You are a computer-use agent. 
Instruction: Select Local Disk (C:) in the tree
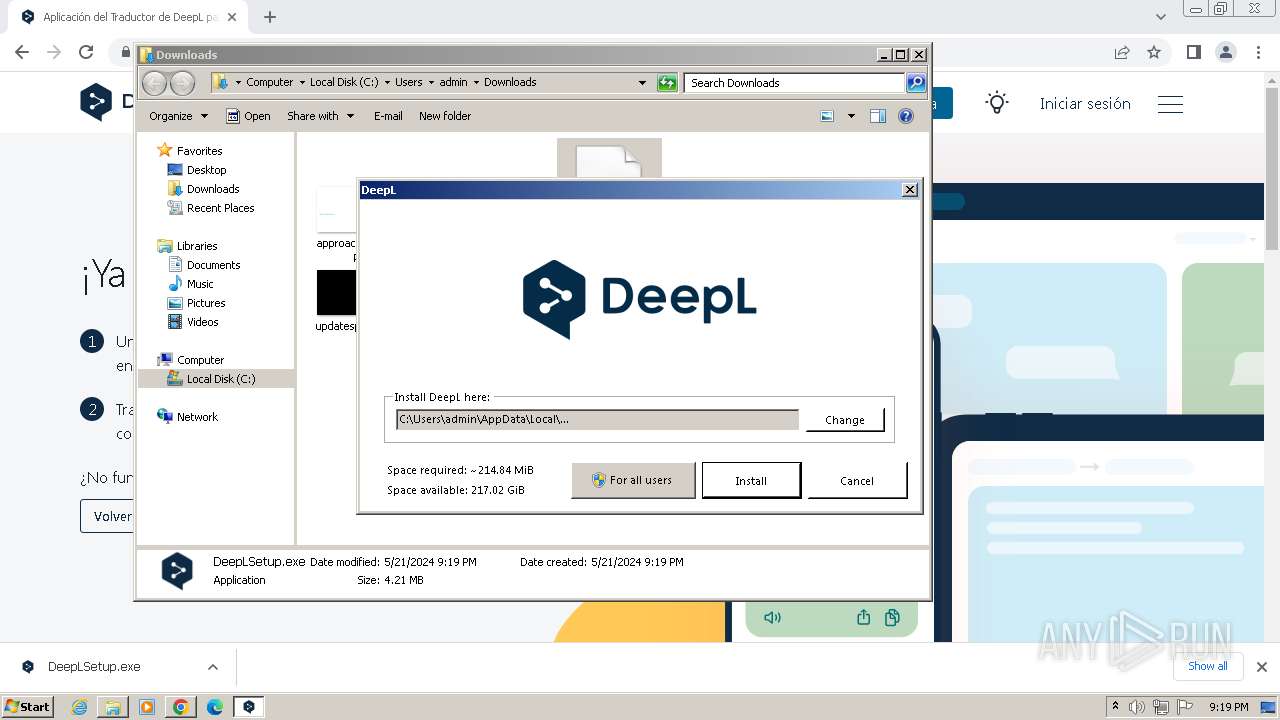click(220, 379)
